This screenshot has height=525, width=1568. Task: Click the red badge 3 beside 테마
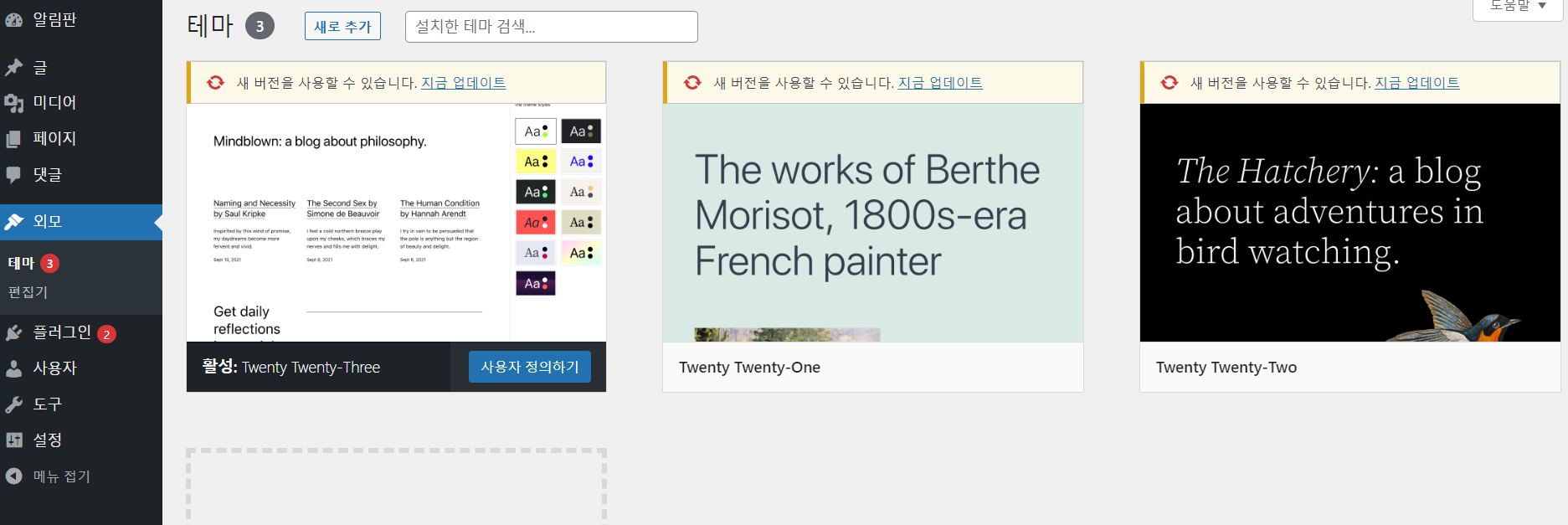pos(50,264)
